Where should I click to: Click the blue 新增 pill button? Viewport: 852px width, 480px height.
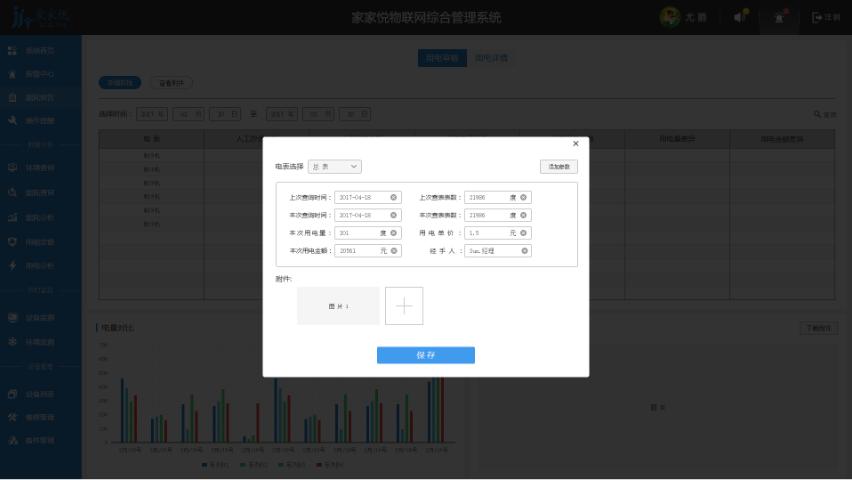point(120,83)
